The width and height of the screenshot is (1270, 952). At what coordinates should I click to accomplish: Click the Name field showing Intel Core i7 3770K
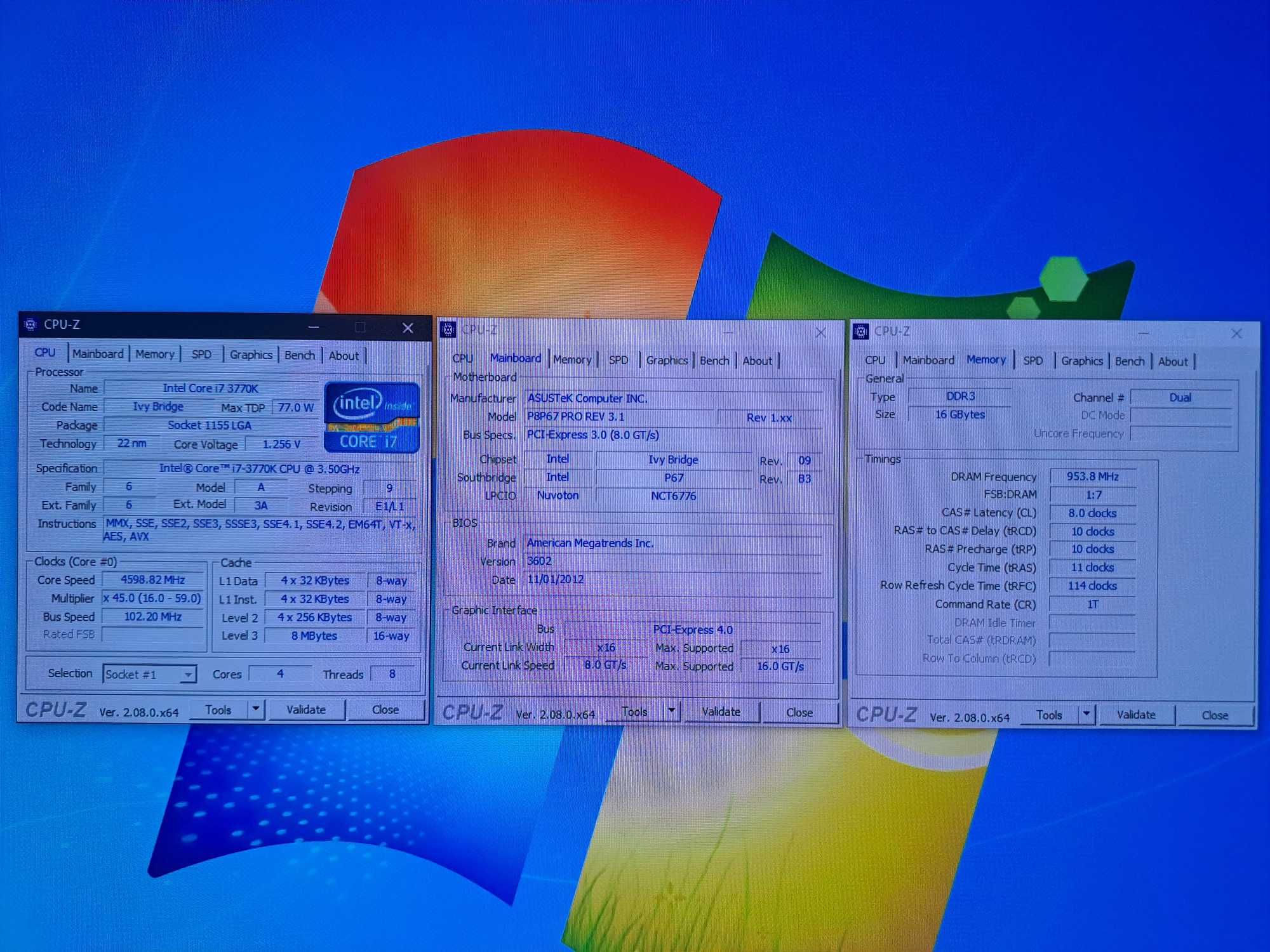coord(211,388)
